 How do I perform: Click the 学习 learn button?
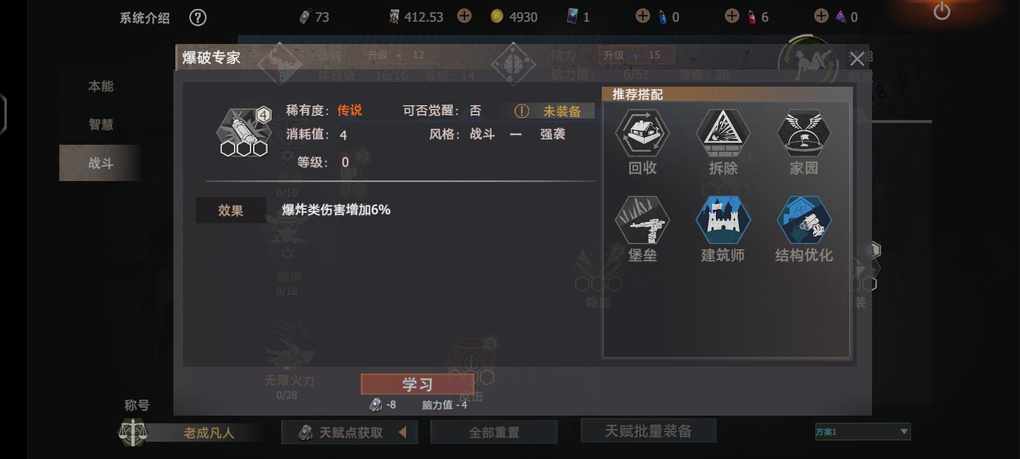tap(417, 384)
